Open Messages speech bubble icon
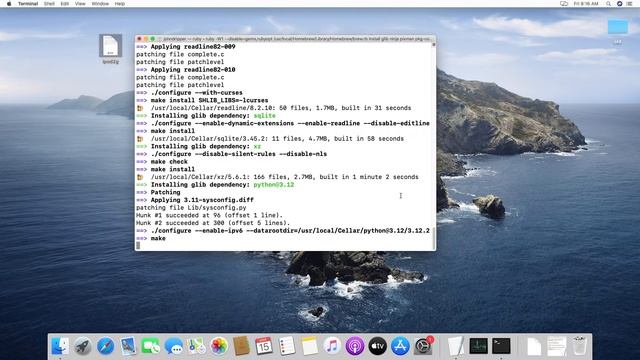The image size is (640, 360). click(173, 346)
